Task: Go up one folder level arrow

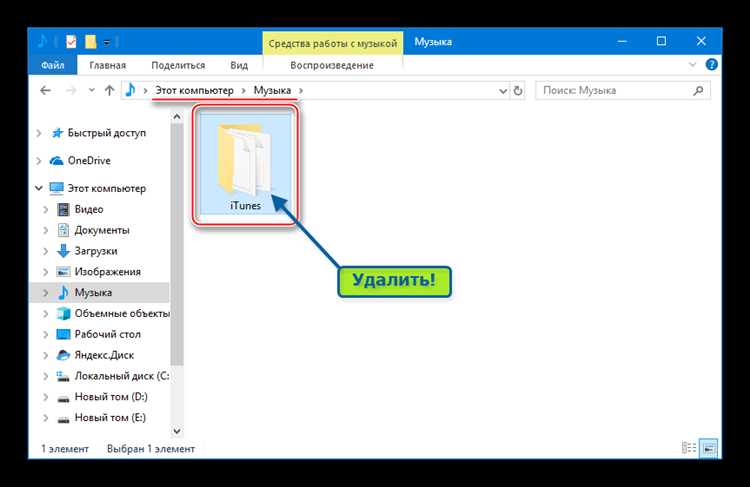Action: coord(110,90)
